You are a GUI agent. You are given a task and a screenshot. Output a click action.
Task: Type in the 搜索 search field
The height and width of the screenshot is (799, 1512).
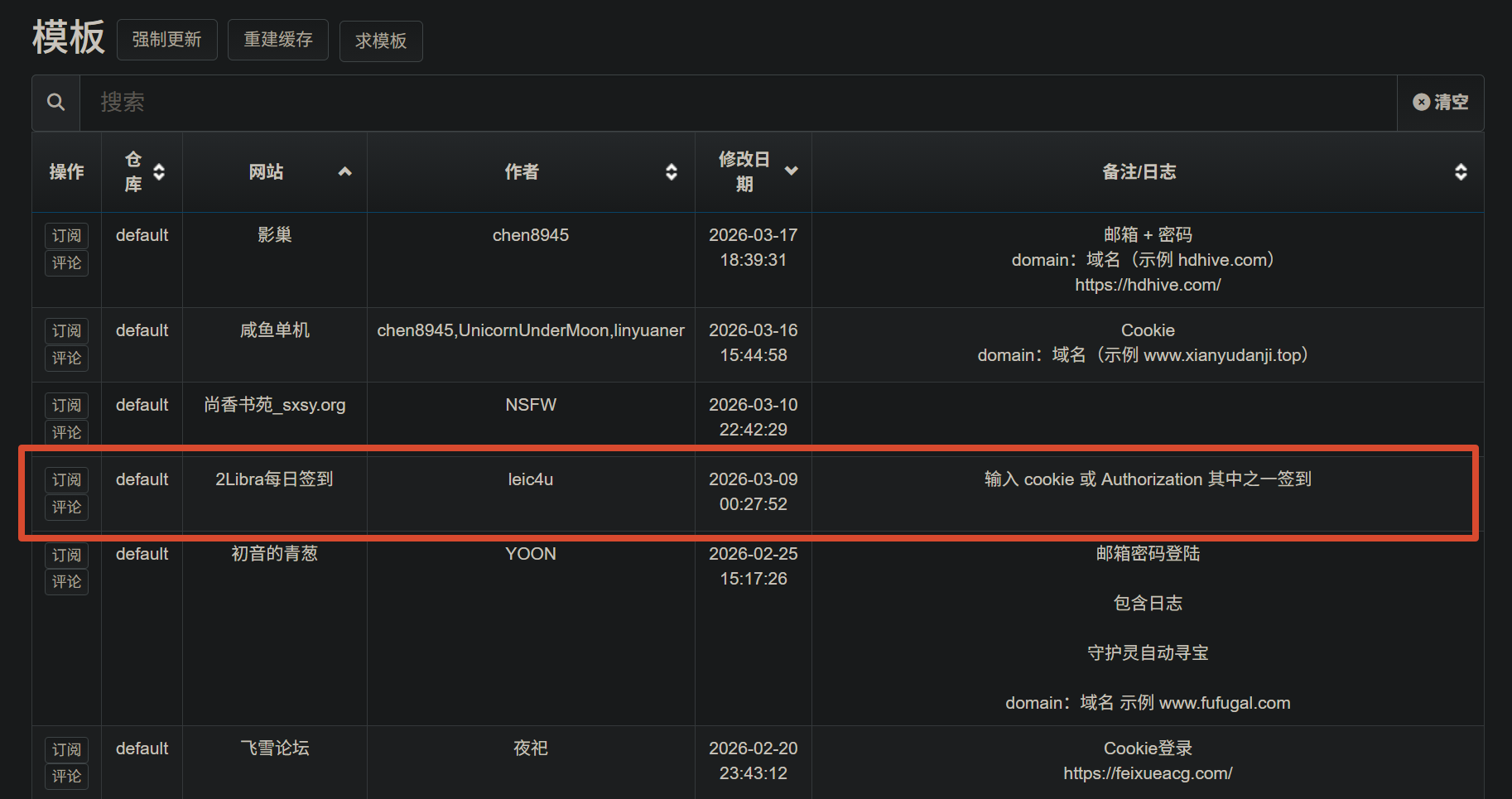[737, 103]
